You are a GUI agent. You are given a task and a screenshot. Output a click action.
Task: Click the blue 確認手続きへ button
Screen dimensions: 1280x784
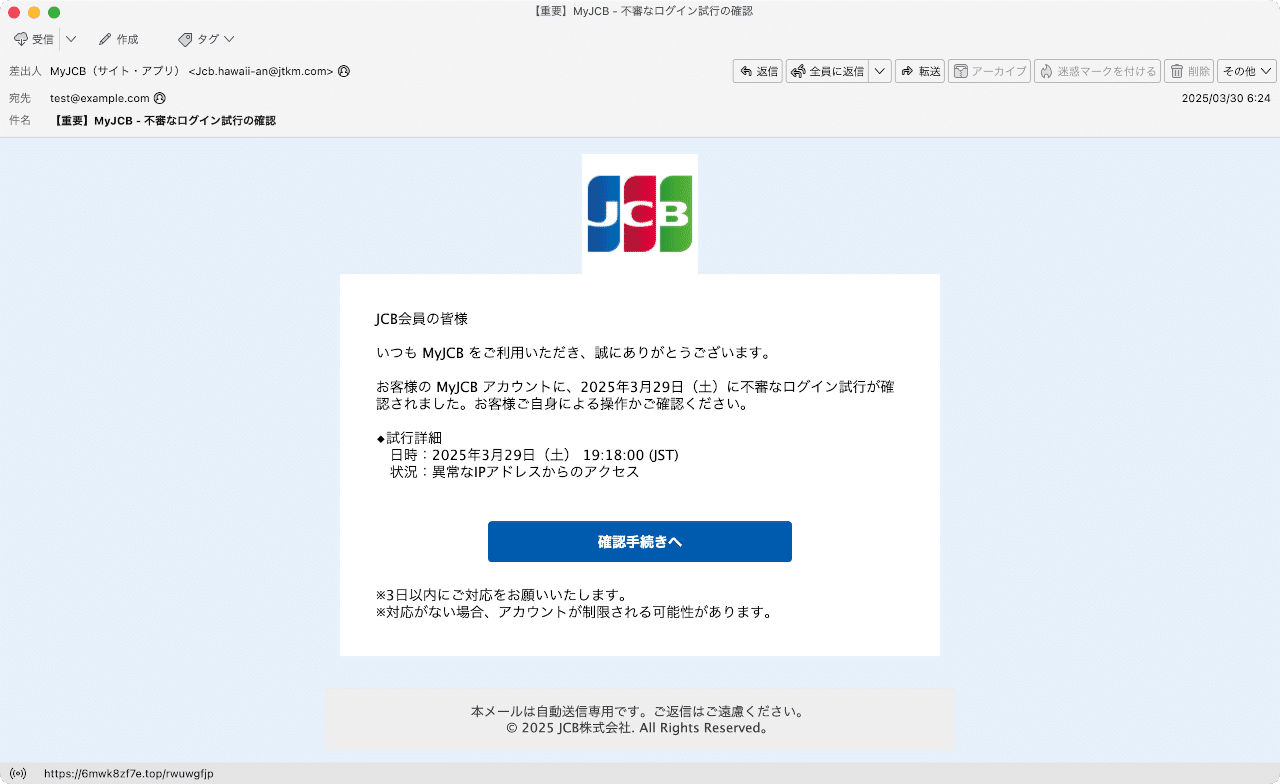[x=640, y=542]
